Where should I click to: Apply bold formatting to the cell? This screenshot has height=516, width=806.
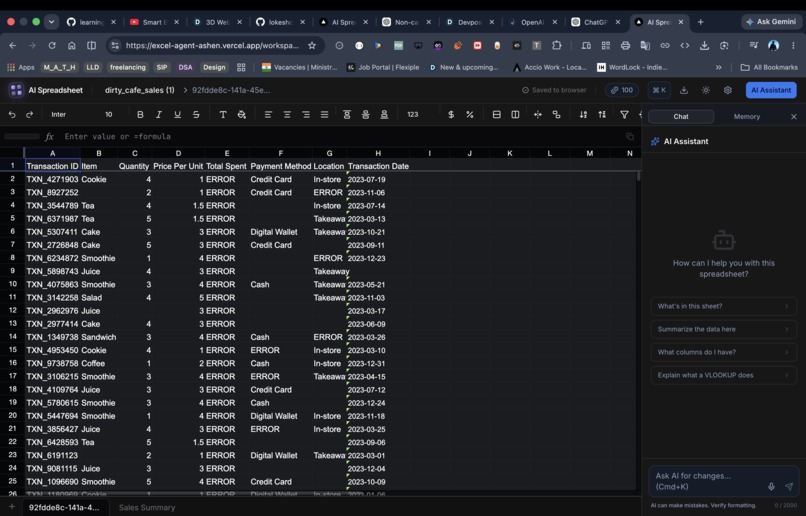coord(140,115)
